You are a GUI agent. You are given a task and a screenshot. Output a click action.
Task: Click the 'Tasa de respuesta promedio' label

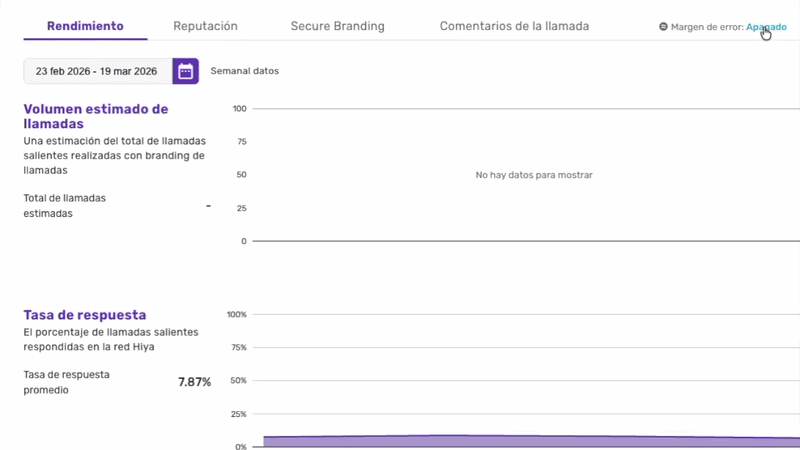click(x=66, y=382)
